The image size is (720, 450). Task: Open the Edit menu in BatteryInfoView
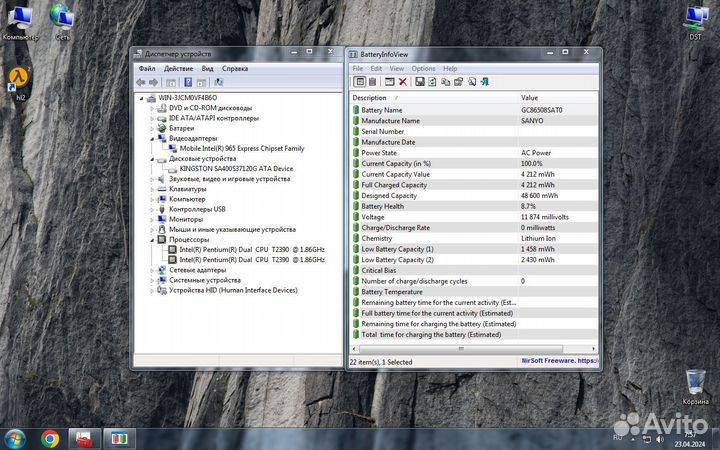(x=376, y=68)
